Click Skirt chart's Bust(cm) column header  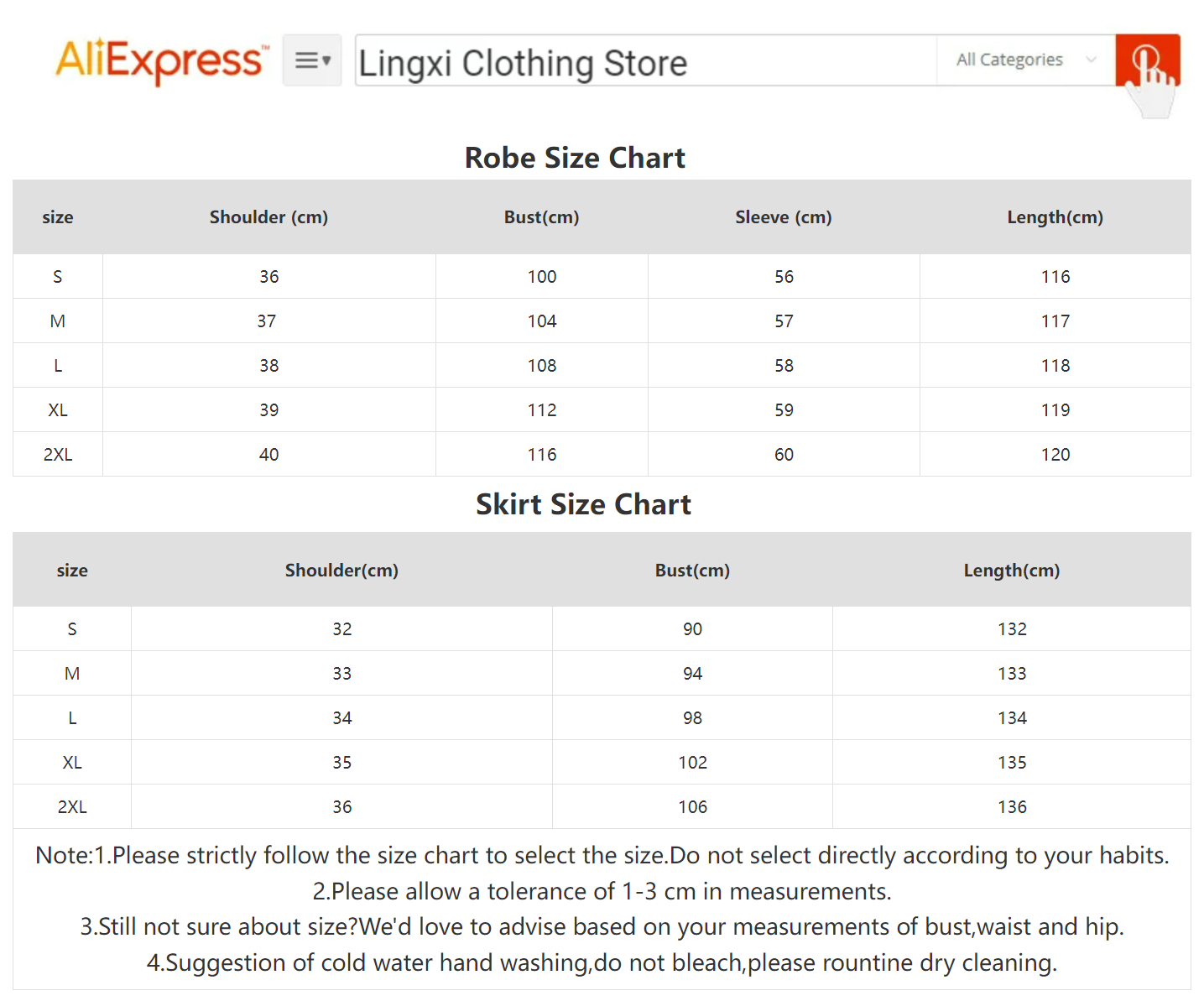coord(692,571)
